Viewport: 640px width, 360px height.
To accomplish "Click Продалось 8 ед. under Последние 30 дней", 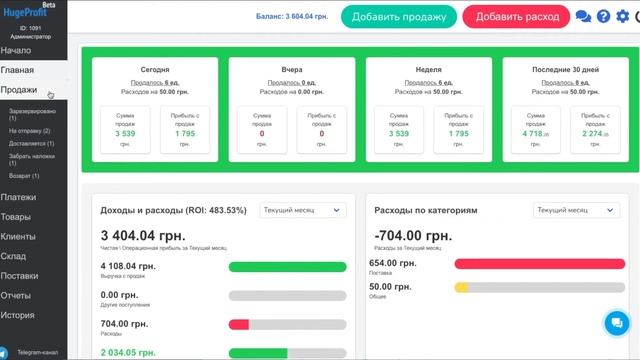I will (x=565, y=82).
